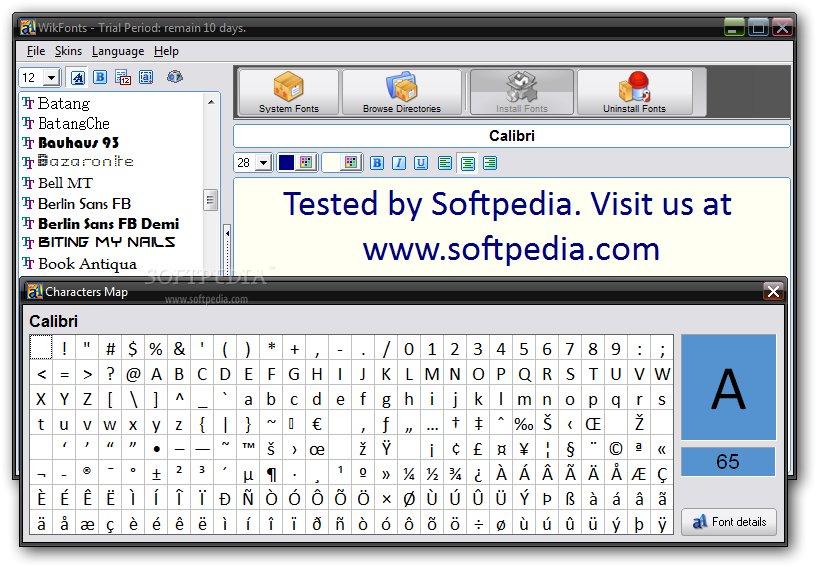Image resolution: width=817 pixels, height=567 pixels.
Task: Click Browse Directories button
Action: coord(402,92)
